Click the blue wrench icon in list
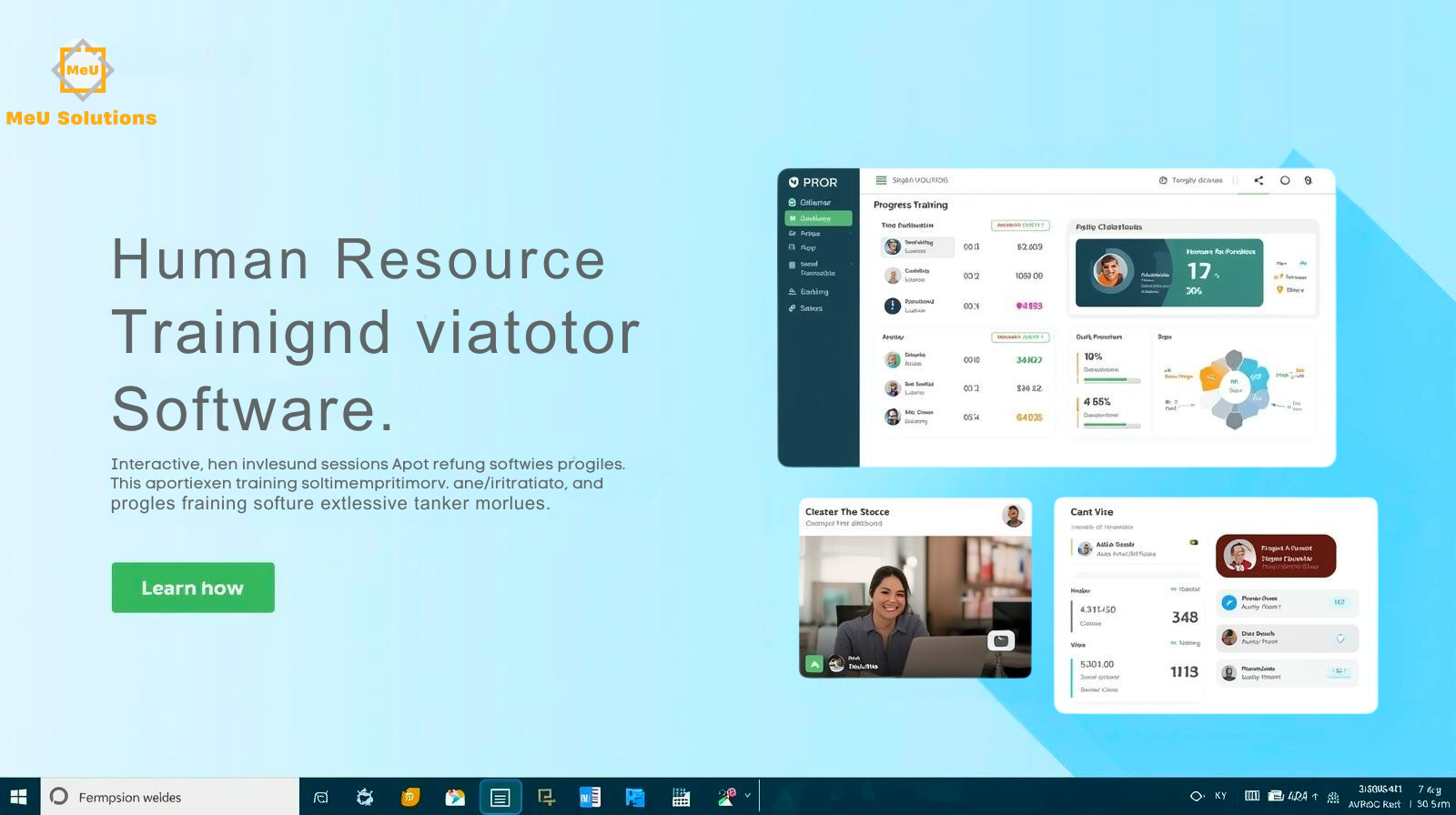This screenshot has height=815, width=1456. pos(1228,602)
